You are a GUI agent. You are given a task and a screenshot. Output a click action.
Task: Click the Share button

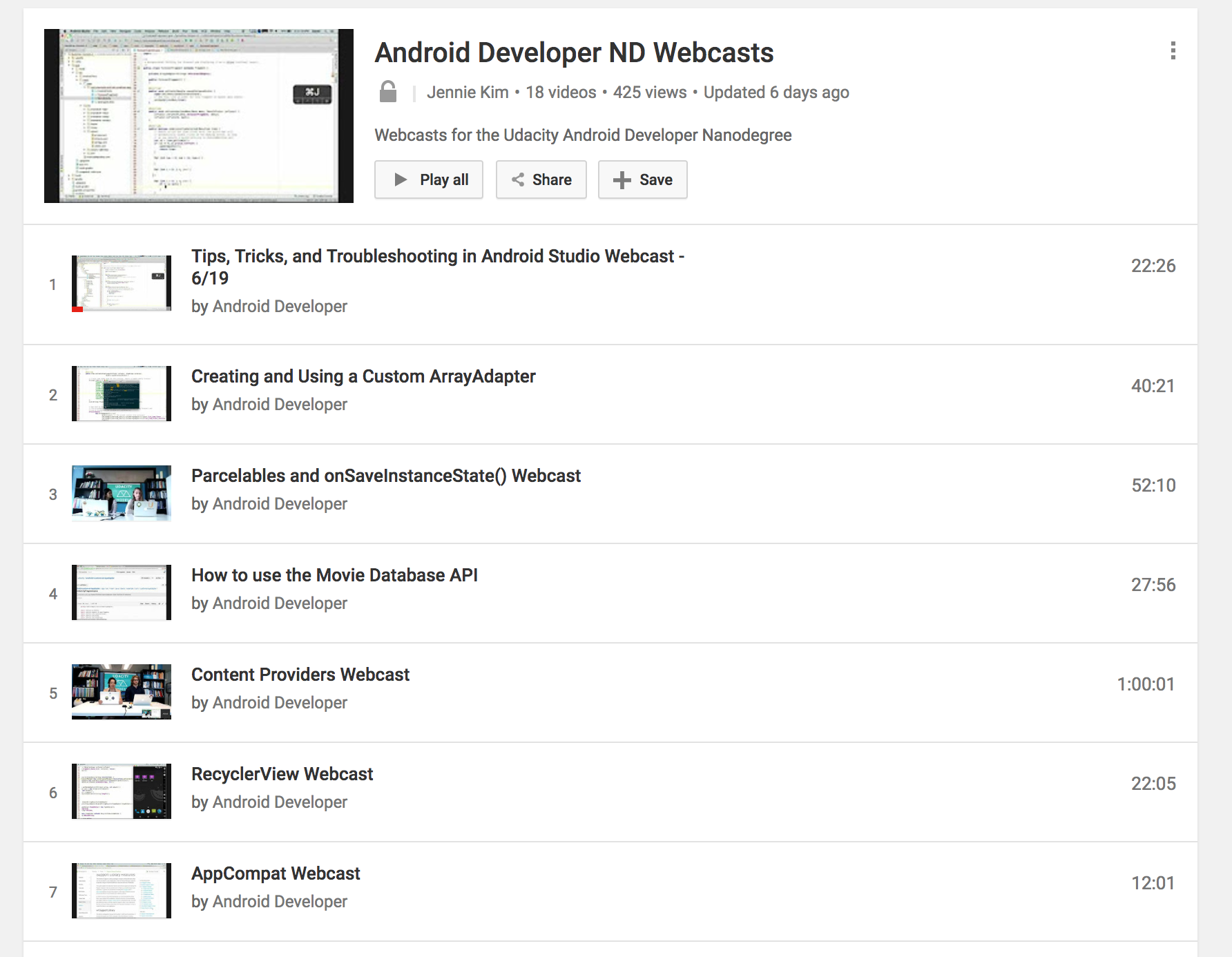pyautogui.click(x=541, y=180)
